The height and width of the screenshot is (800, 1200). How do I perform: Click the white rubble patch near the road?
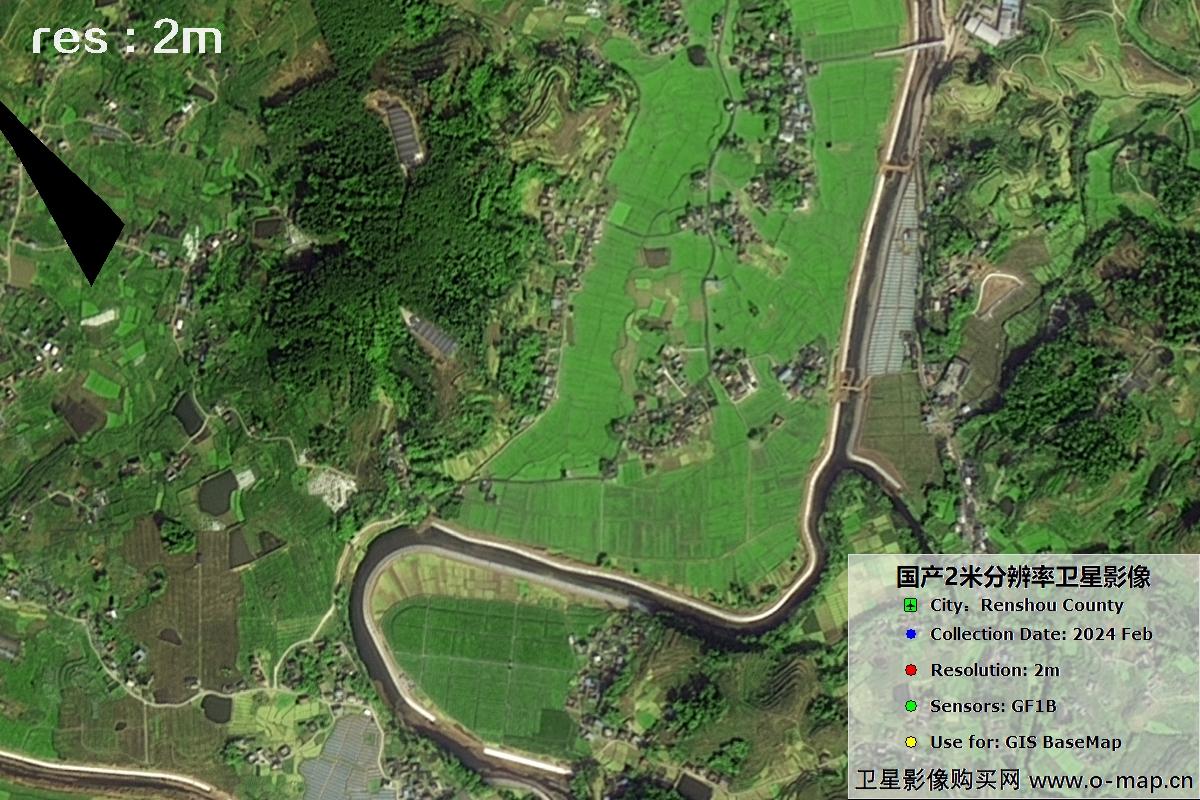click(x=332, y=488)
